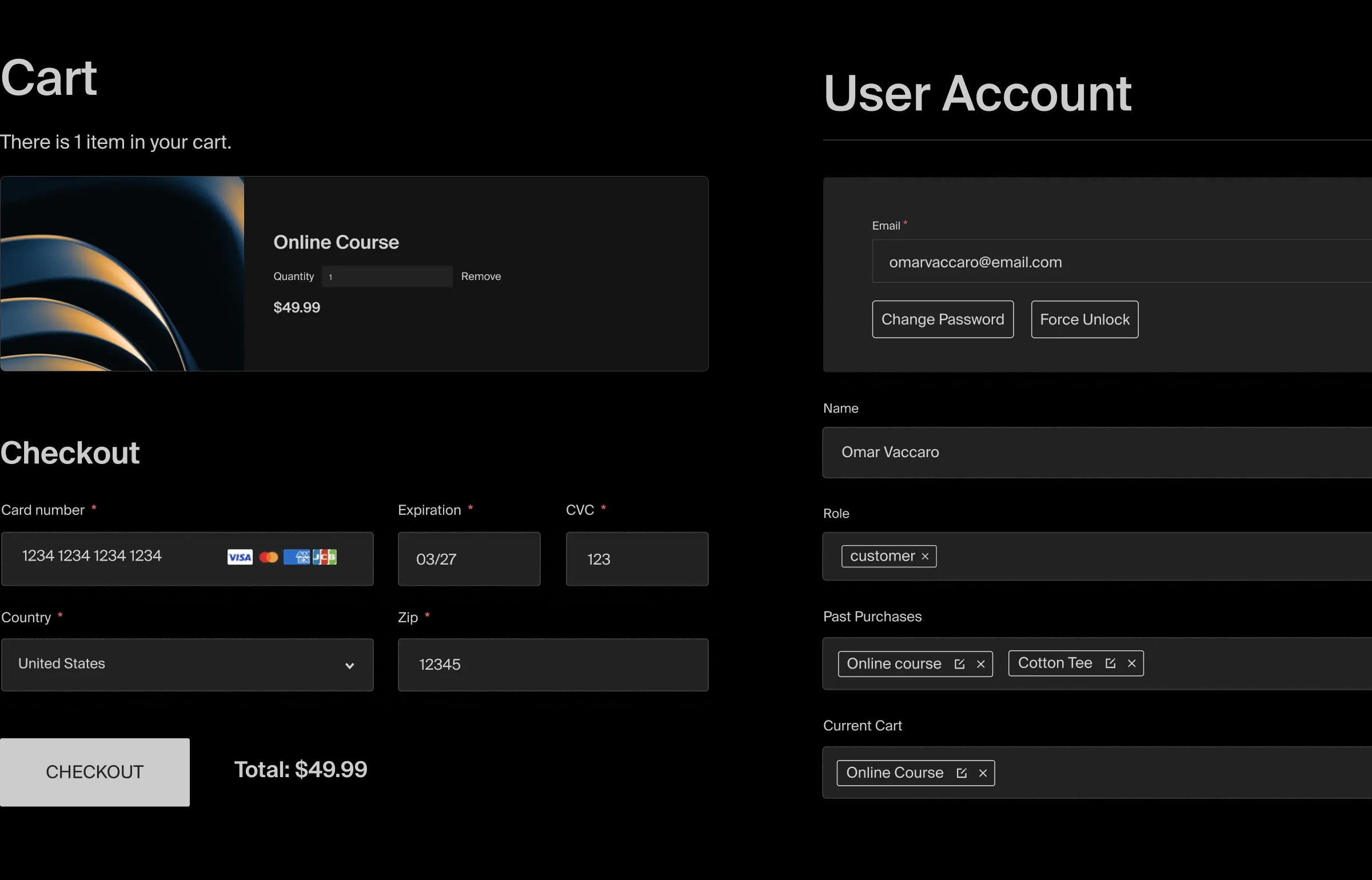Remove Cotton Tee from Past Purchases
Image resolution: width=1372 pixels, height=880 pixels.
[x=1132, y=663]
